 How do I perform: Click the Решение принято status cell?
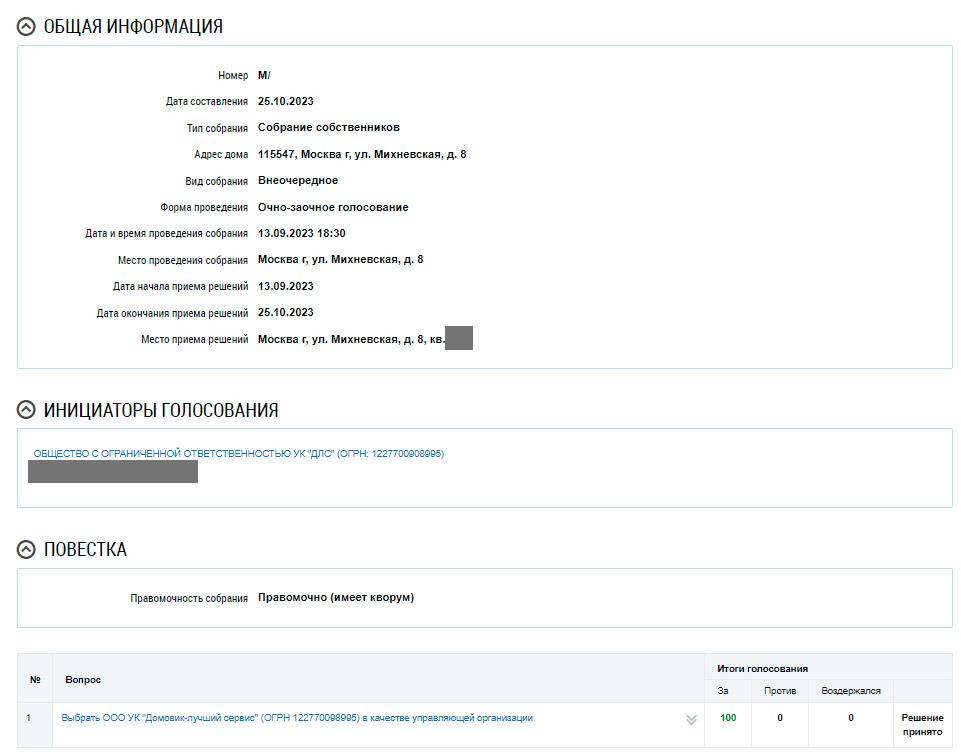(x=921, y=725)
